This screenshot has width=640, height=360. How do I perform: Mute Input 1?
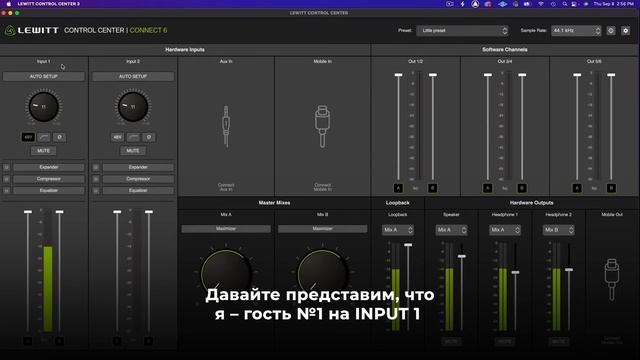(x=44, y=151)
